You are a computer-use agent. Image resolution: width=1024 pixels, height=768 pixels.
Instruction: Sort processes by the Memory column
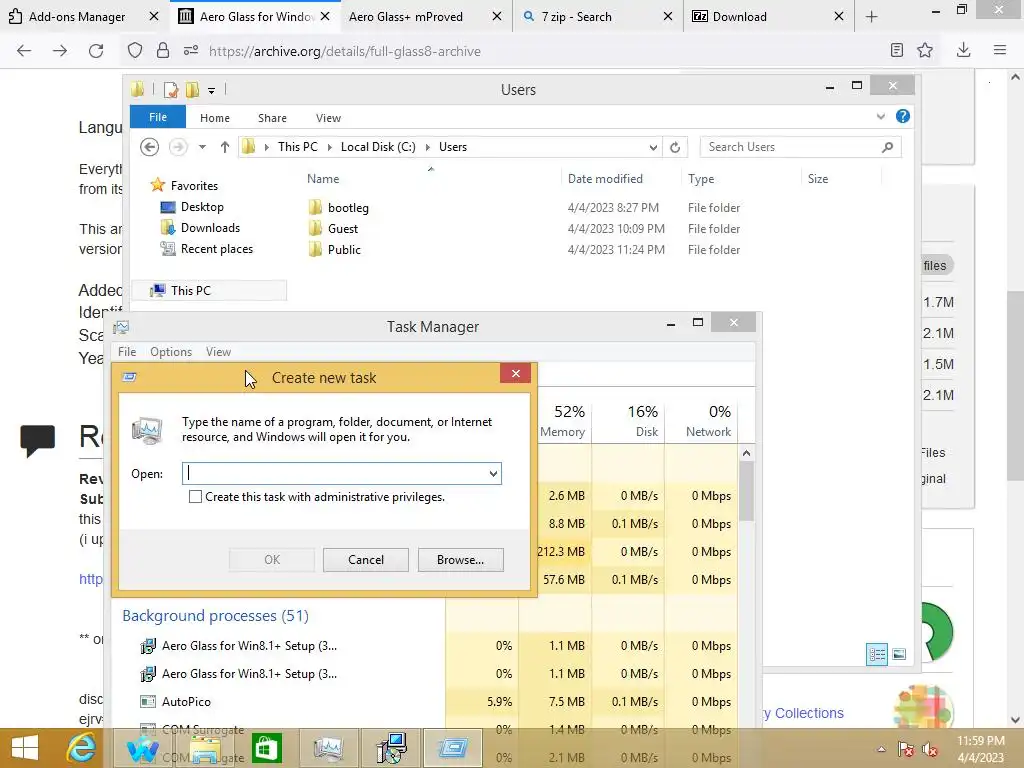(x=562, y=421)
